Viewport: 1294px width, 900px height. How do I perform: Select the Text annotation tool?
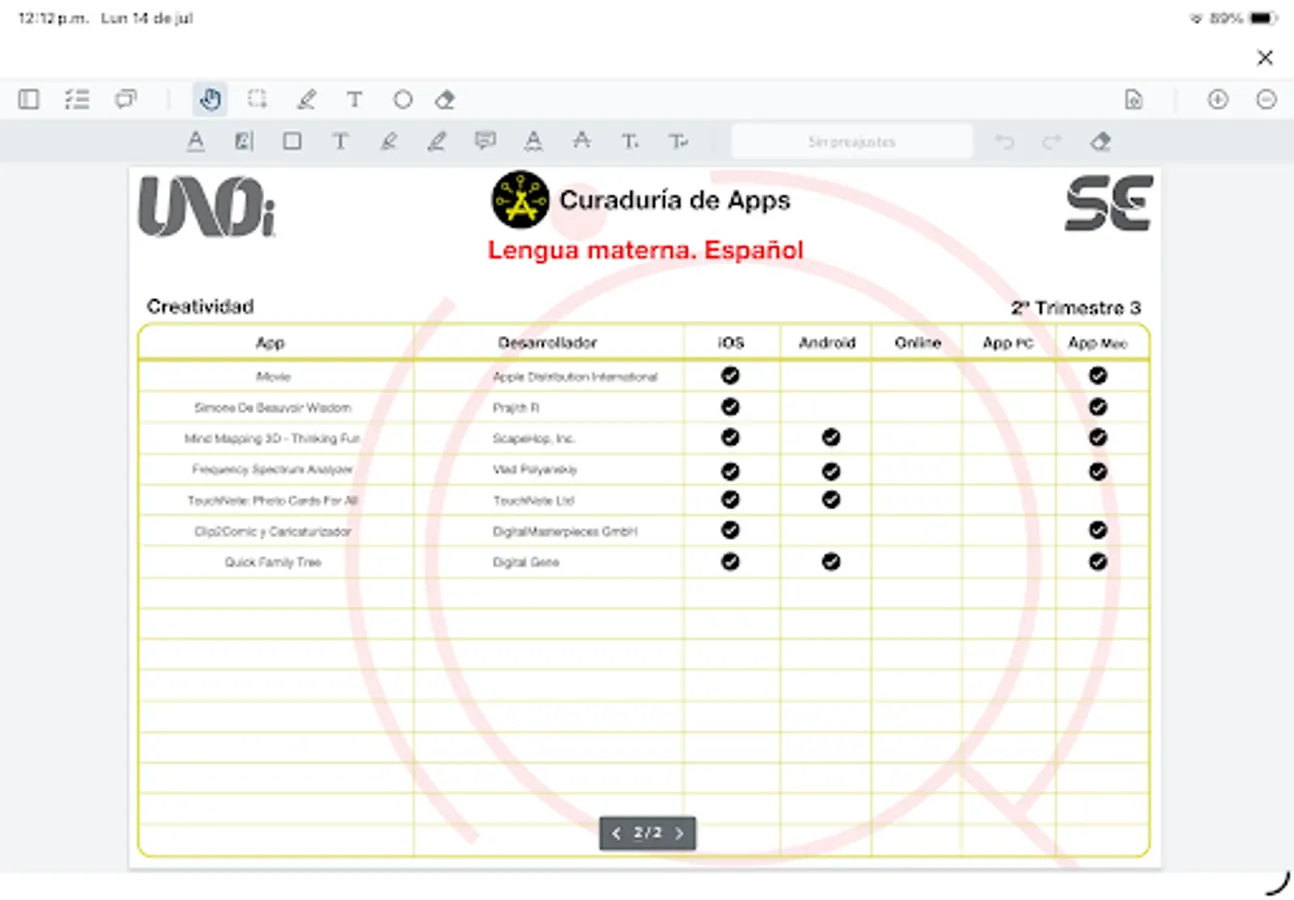pos(354,100)
